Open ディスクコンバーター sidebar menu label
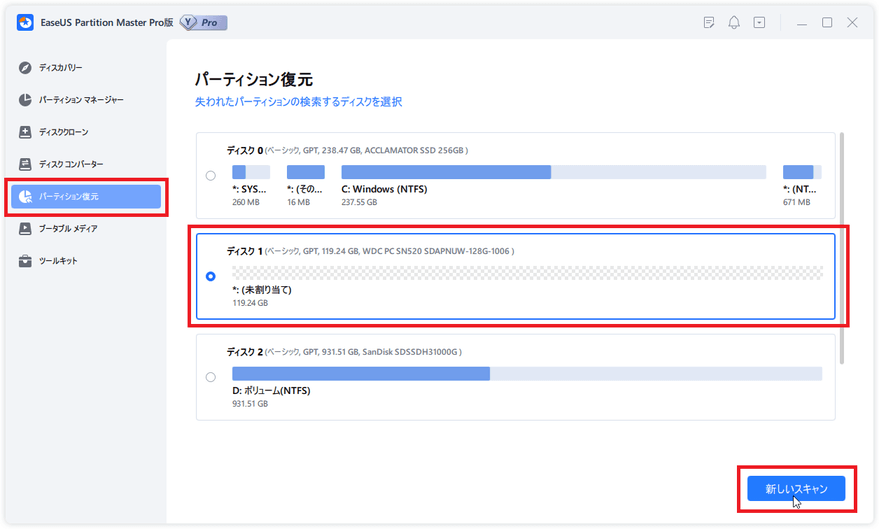879x529 pixels. (71, 164)
